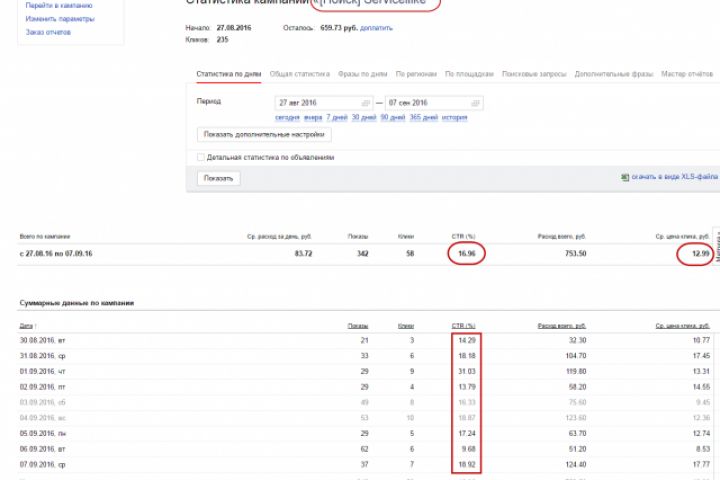Image resolution: width=720 pixels, height=480 pixels.
Task: Click the total spend value '753.50'
Action: coord(576,254)
